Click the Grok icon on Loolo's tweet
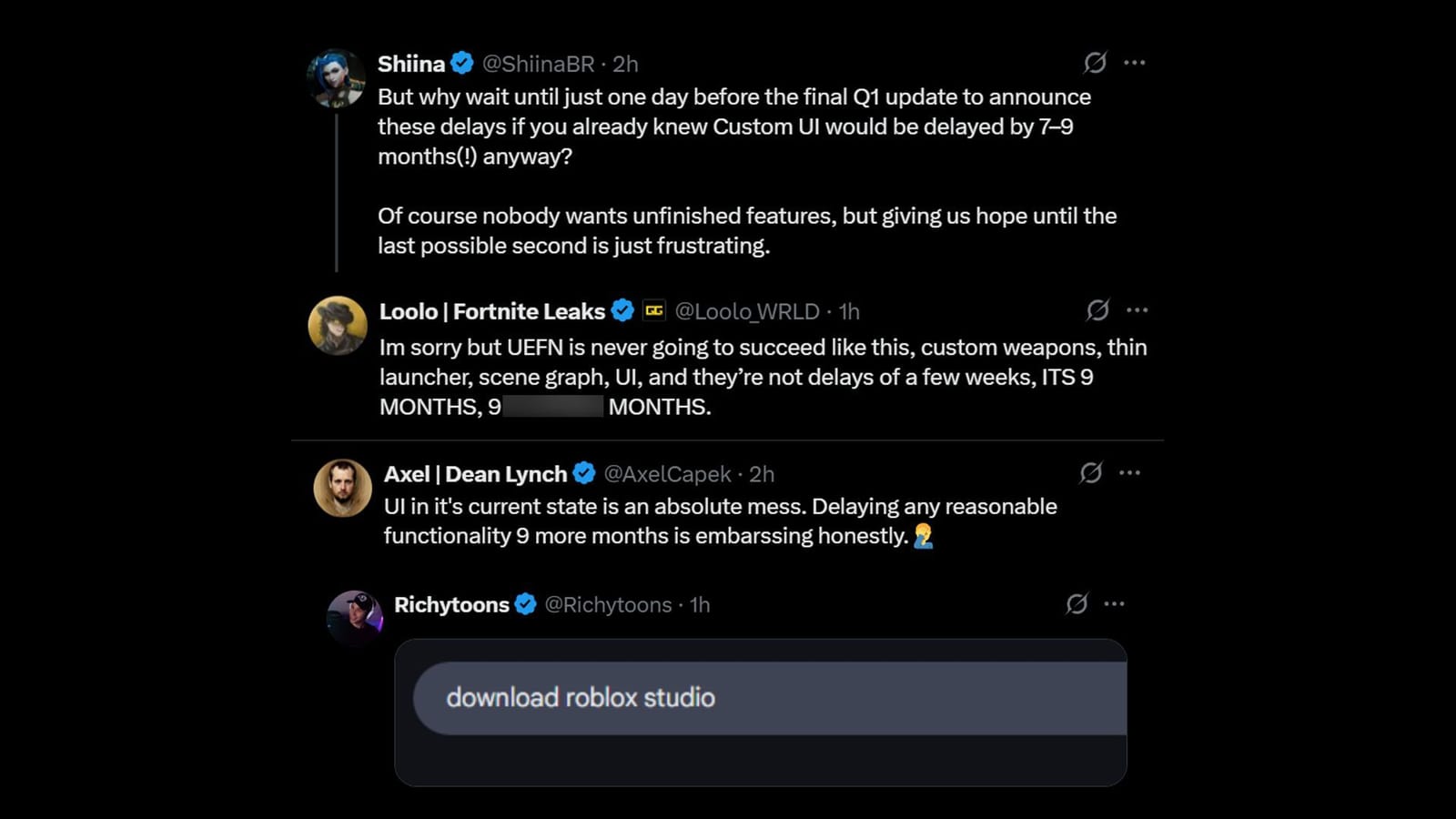This screenshot has height=819, width=1456. (x=1098, y=310)
